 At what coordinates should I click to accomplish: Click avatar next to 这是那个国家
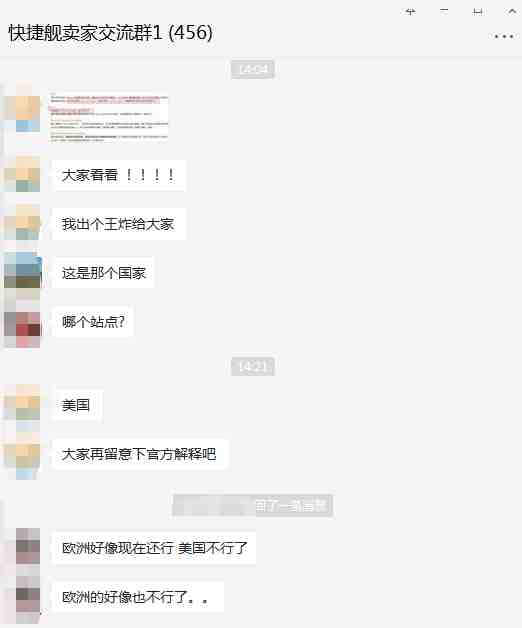pyautogui.click(x=28, y=270)
